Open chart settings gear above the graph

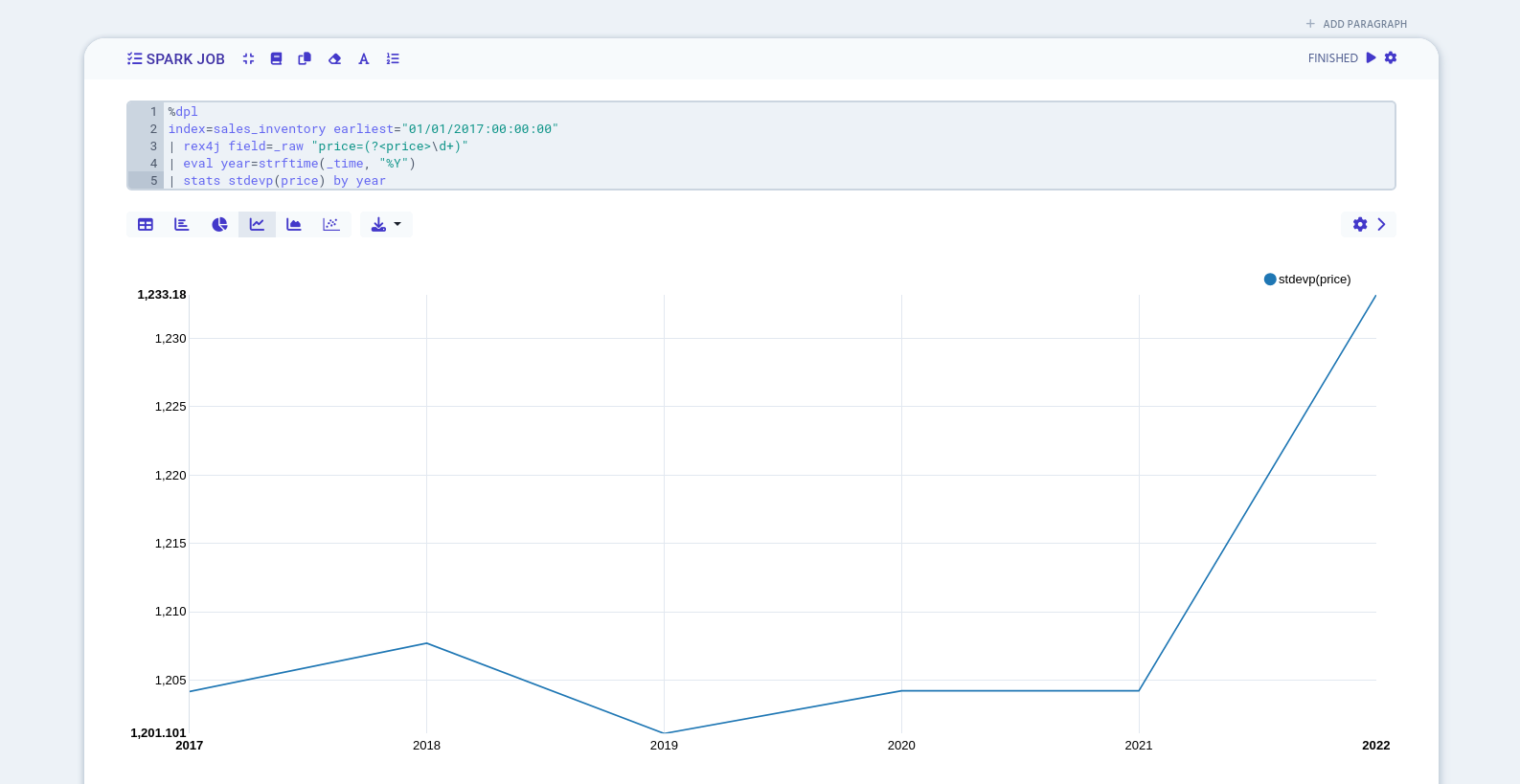(x=1360, y=224)
